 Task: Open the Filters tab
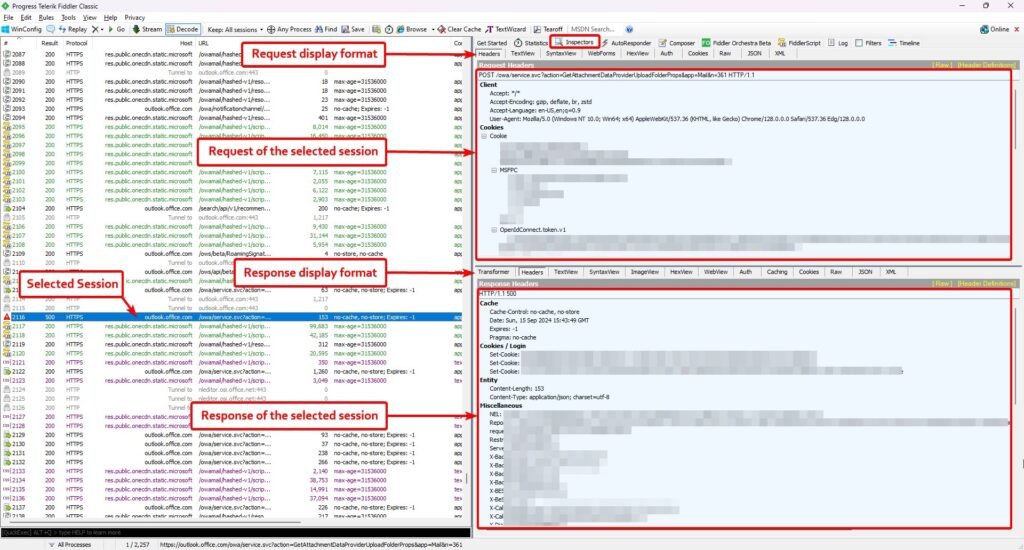pos(869,43)
